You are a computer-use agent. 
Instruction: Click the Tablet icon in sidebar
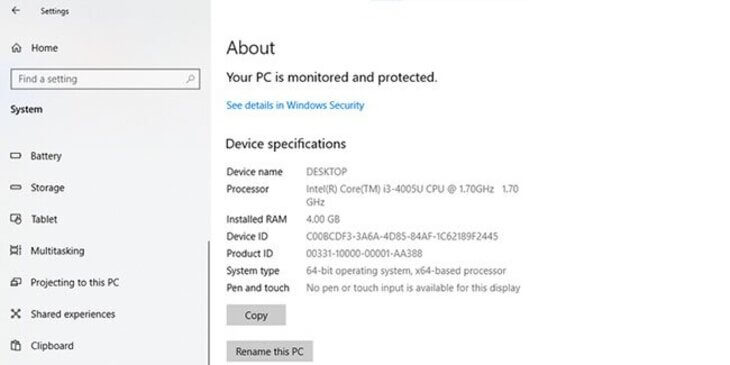click(16, 219)
